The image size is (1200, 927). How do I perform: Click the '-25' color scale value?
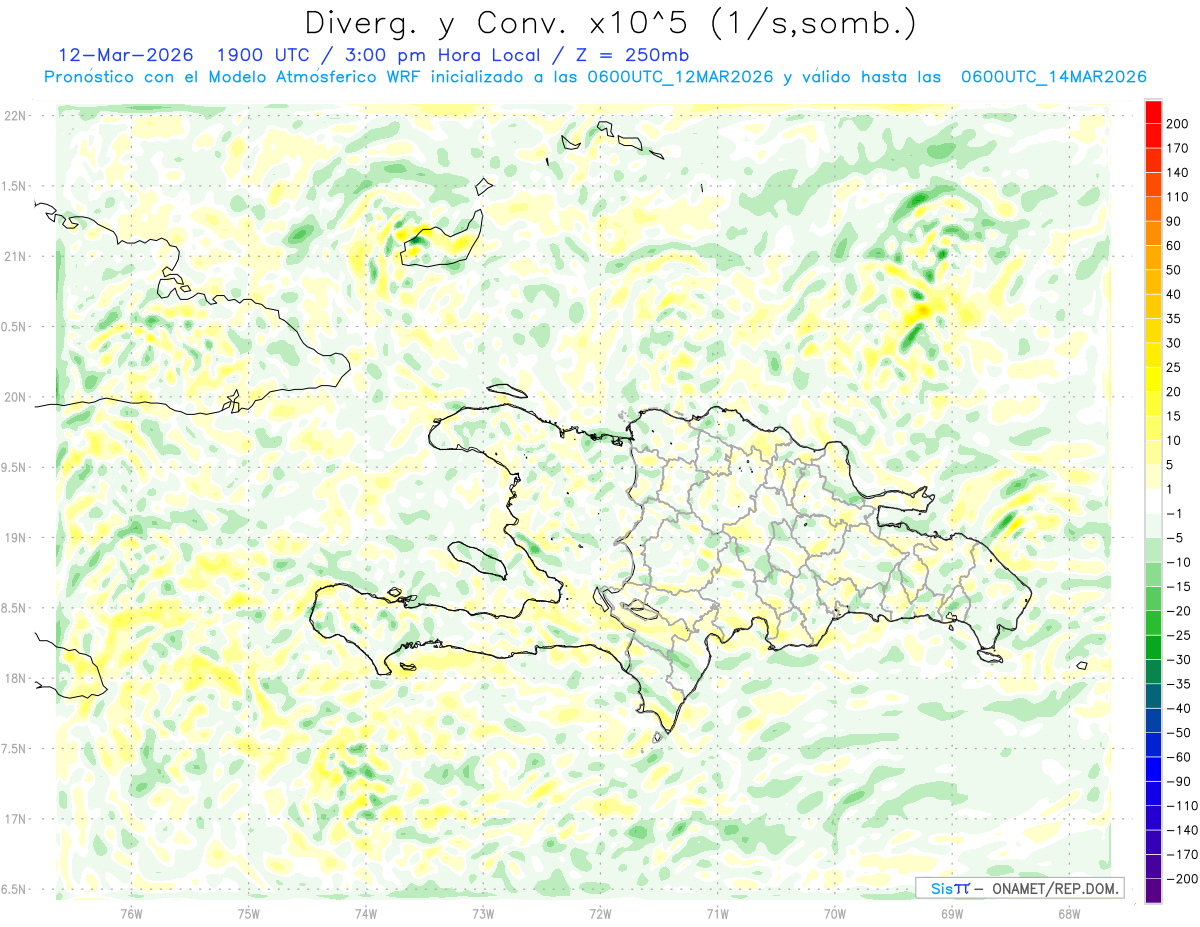click(1179, 635)
